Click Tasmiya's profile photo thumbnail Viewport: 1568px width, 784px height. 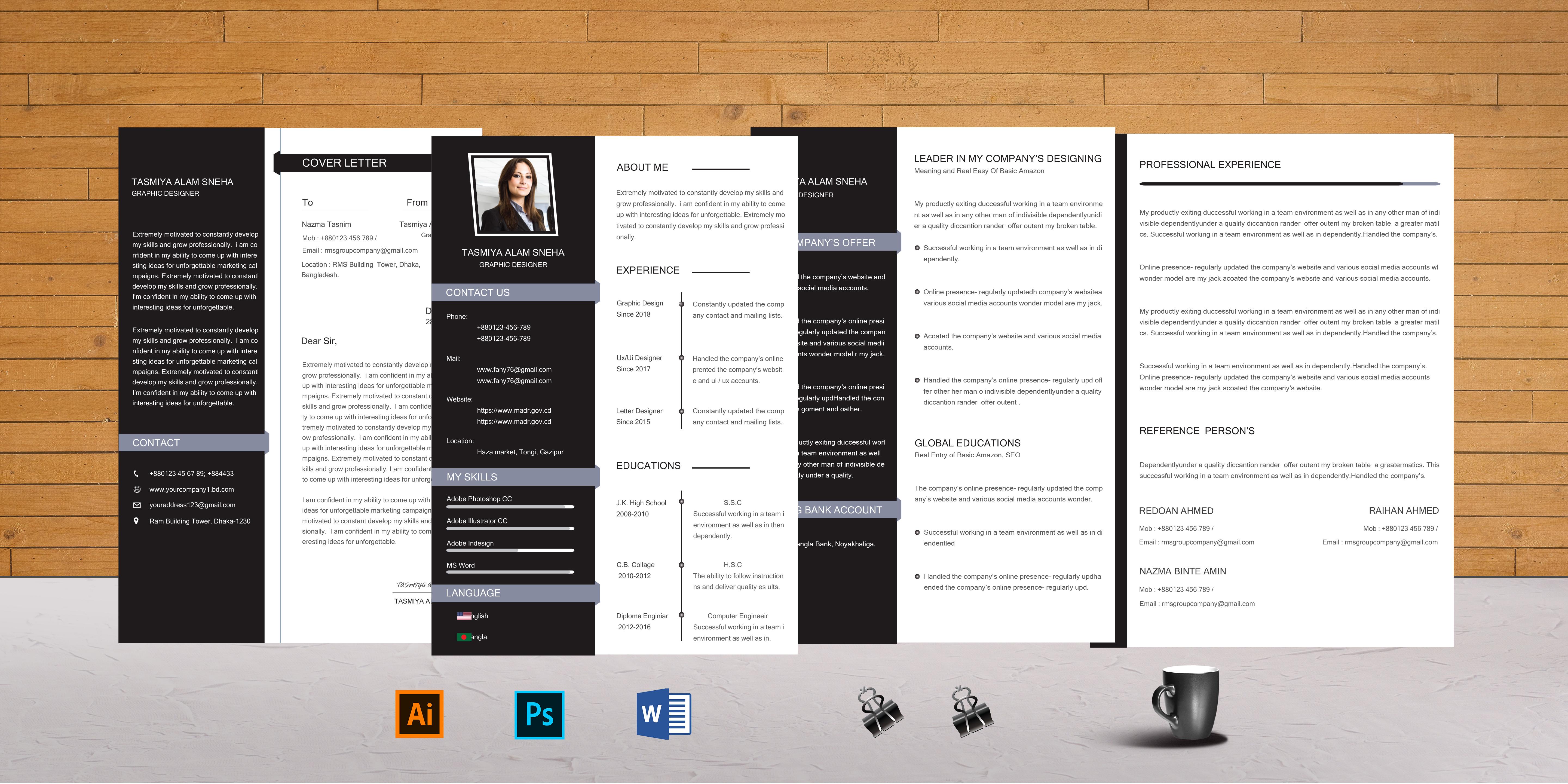[x=513, y=195]
